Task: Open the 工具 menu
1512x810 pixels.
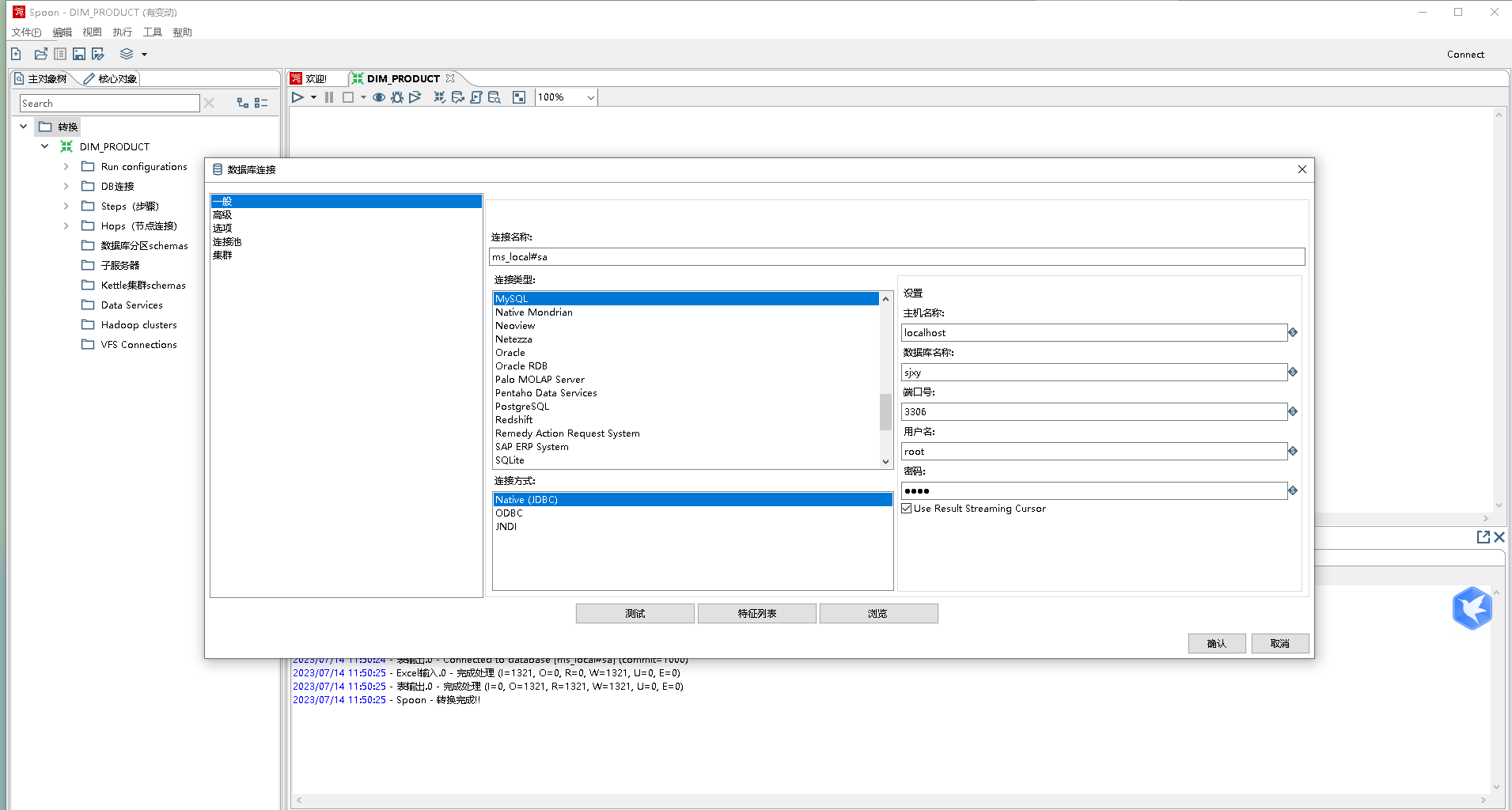Action: point(152,32)
